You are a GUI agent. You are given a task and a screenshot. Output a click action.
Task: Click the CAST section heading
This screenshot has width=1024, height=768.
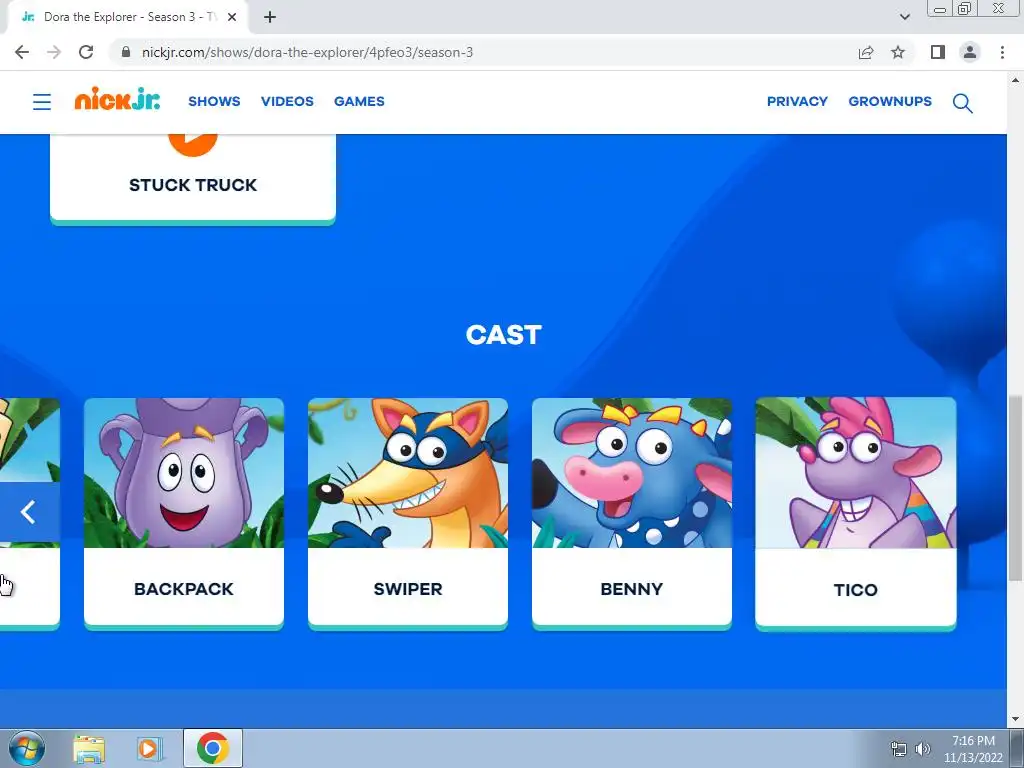coord(504,335)
